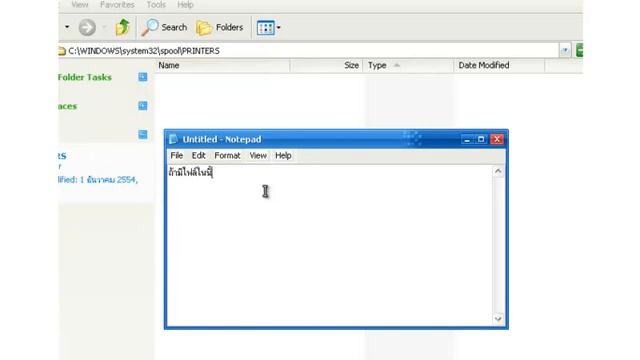Click the folder icon in address bar
640x360 pixels.
[62, 51]
